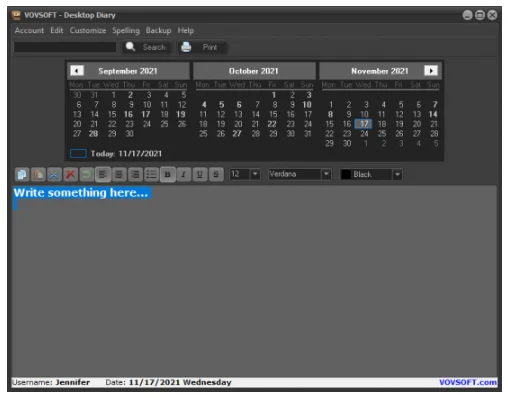The width and height of the screenshot is (508, 398).
Task: Open the VOVSOFT.com link
Action: point(468,382)
